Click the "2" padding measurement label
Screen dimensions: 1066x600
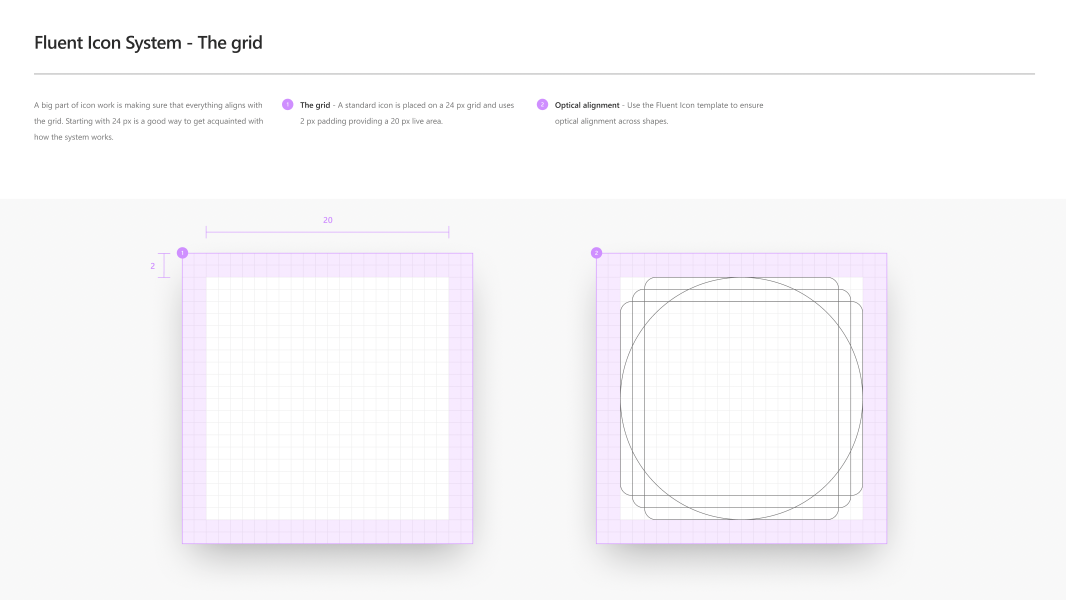152,266
